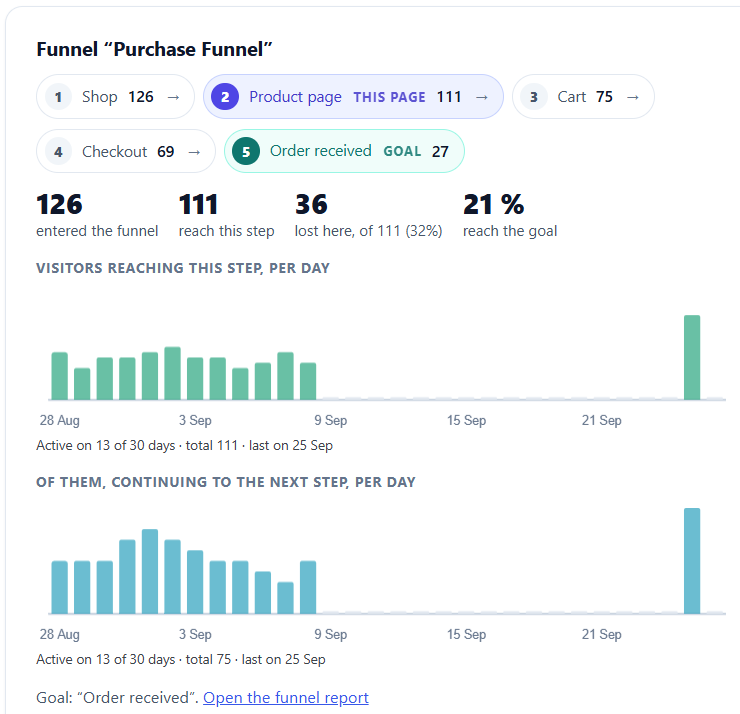740x714 pixels.
Task: Click the first blue bar for 28 Aug
Action: click(59, 587)
